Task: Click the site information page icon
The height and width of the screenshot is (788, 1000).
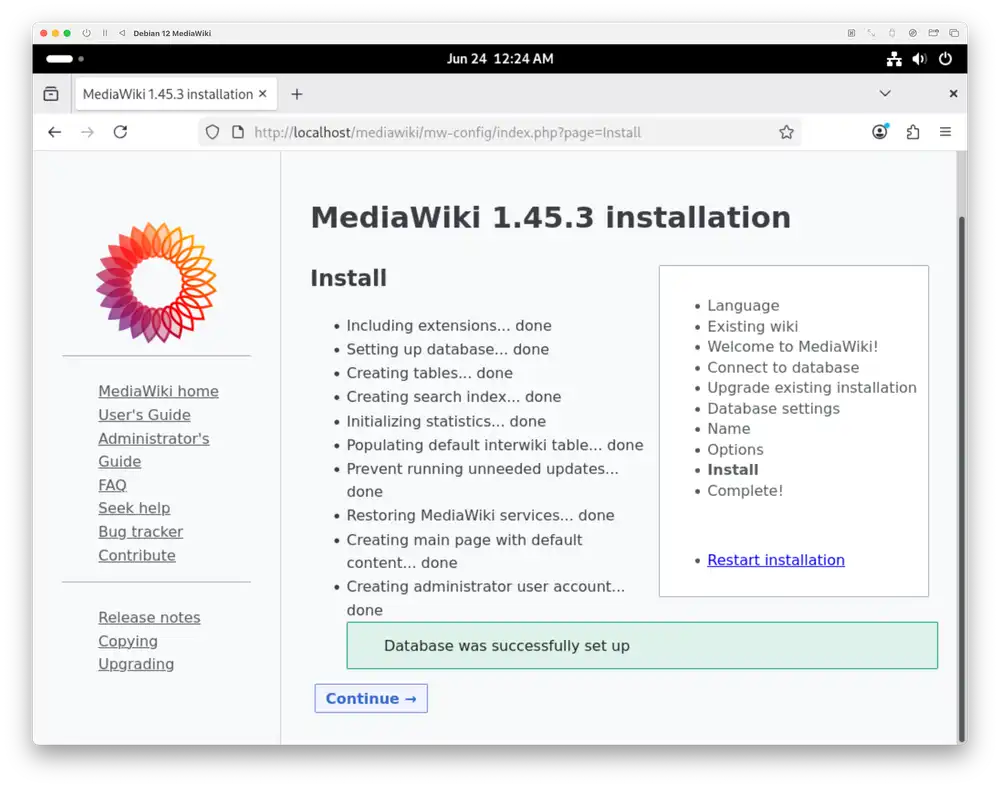Action: click(238, 132)
